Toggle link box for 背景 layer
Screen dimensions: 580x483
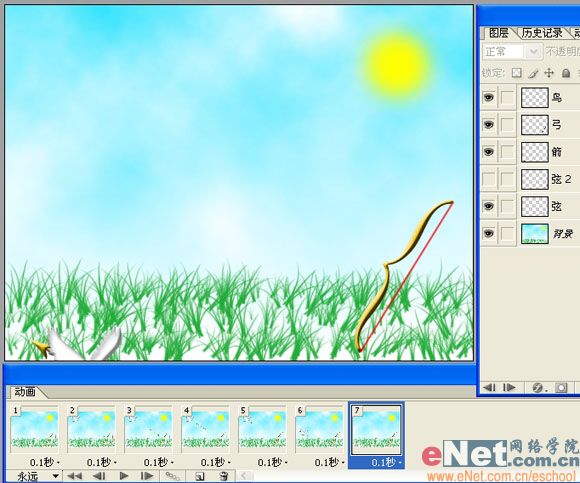(x=507, y=233)
